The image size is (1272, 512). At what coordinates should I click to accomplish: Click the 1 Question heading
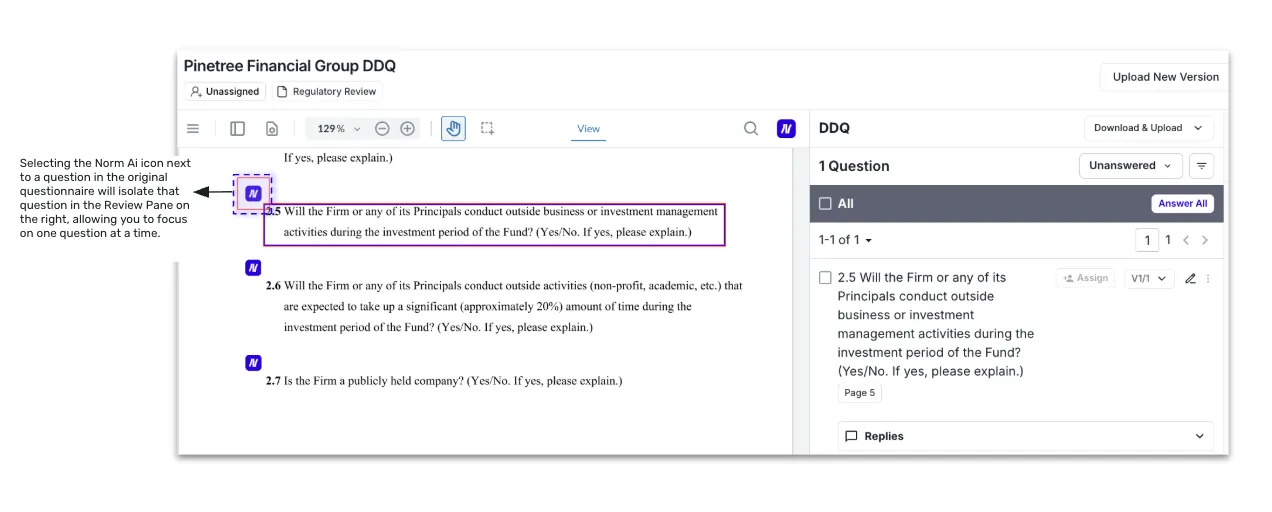(854, 166)
